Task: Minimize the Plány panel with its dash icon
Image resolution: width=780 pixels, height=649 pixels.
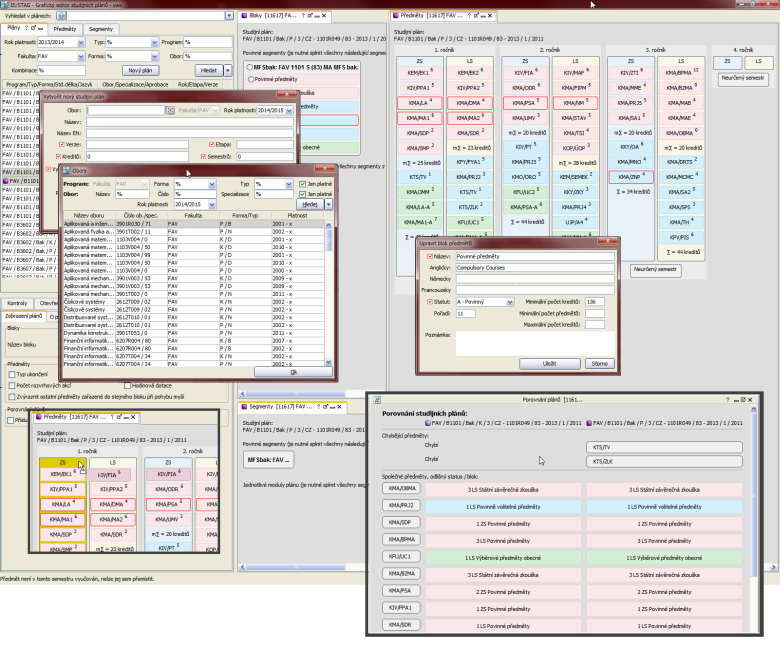Action: click(41, 28)
